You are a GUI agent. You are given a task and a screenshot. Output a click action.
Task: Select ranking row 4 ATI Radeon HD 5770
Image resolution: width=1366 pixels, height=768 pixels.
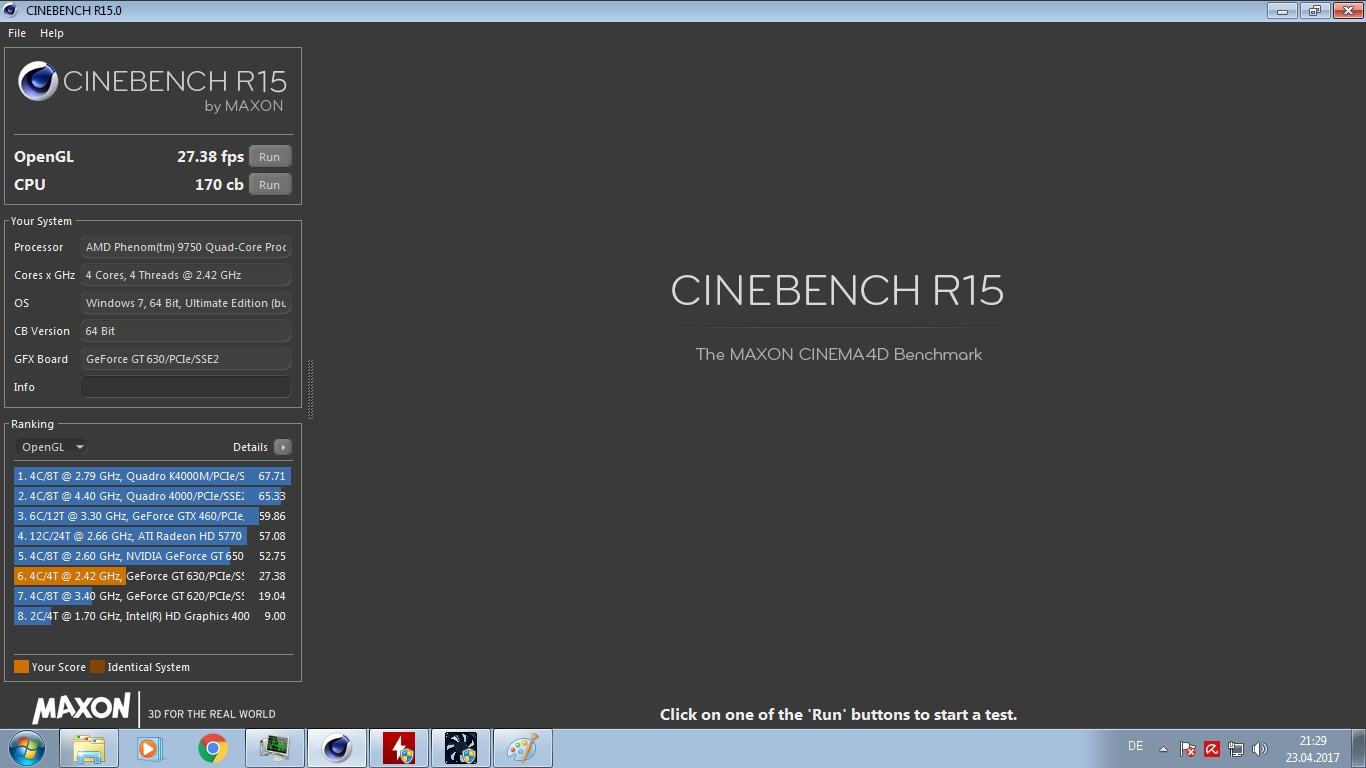pos(152,536)
